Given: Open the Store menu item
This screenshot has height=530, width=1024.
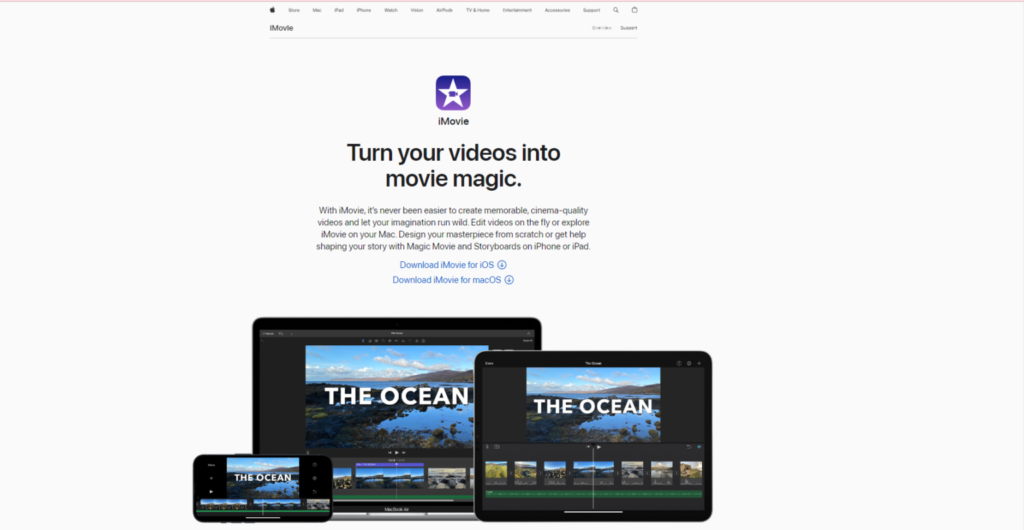Looking at the screenshot, I should pos(294,10).
